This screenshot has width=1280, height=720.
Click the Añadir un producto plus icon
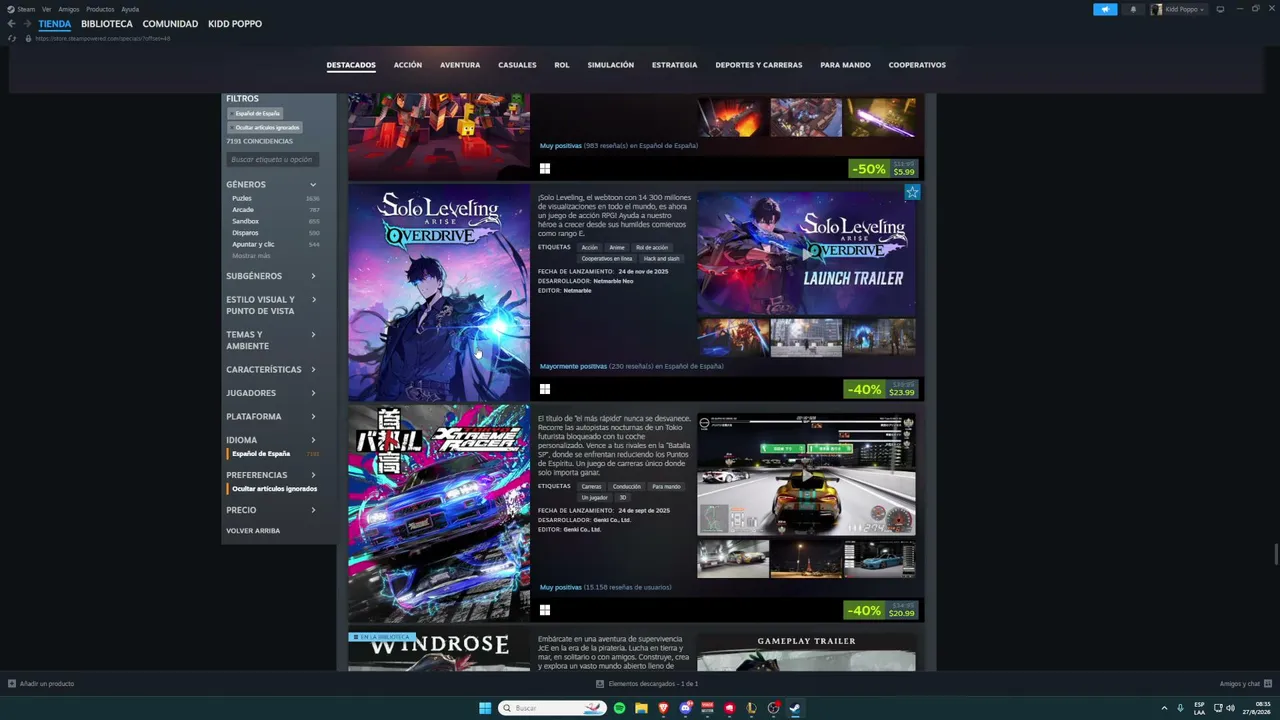12,684
